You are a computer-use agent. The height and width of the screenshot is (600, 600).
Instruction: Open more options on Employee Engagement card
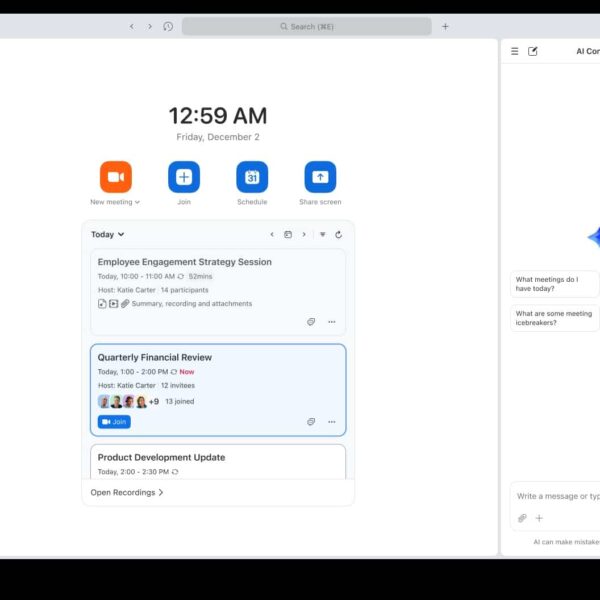(332, 322)
